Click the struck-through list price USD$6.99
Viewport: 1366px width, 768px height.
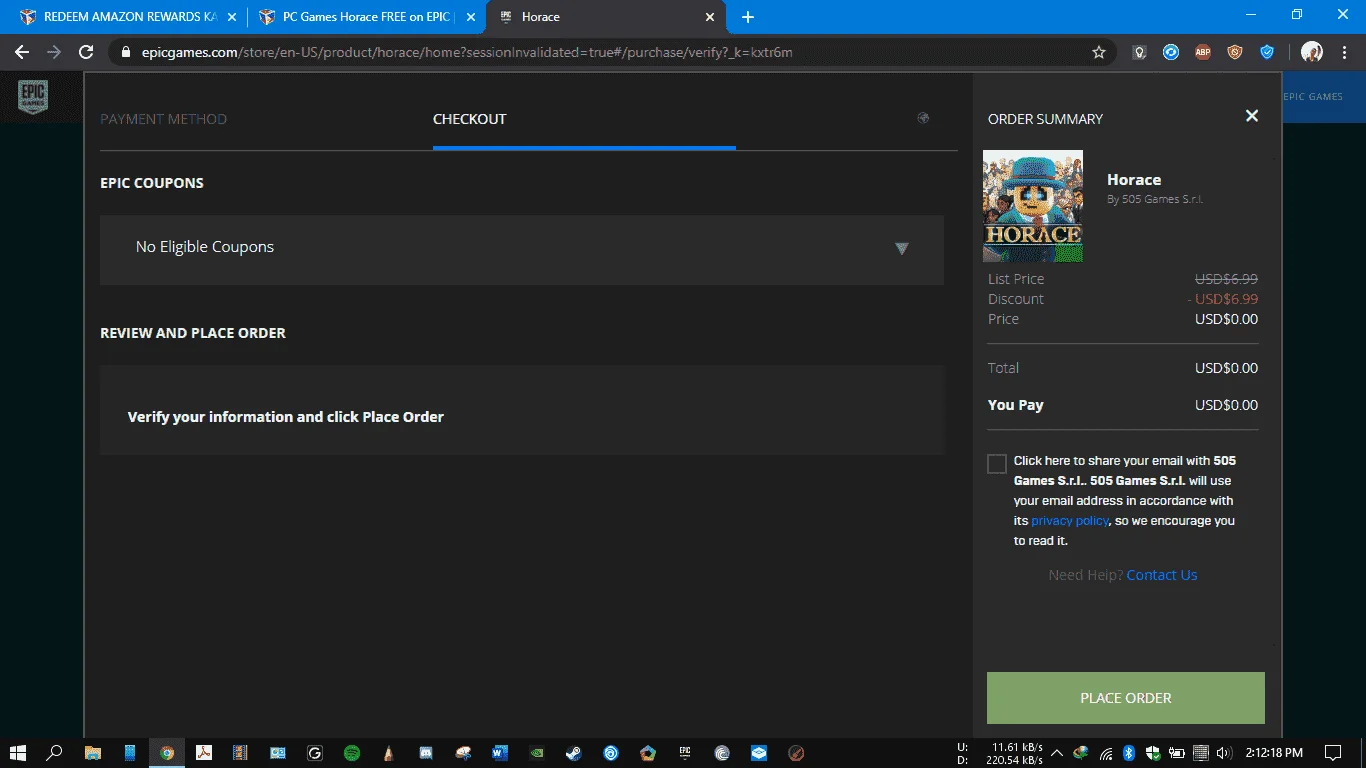click(x=1226, y=279)
